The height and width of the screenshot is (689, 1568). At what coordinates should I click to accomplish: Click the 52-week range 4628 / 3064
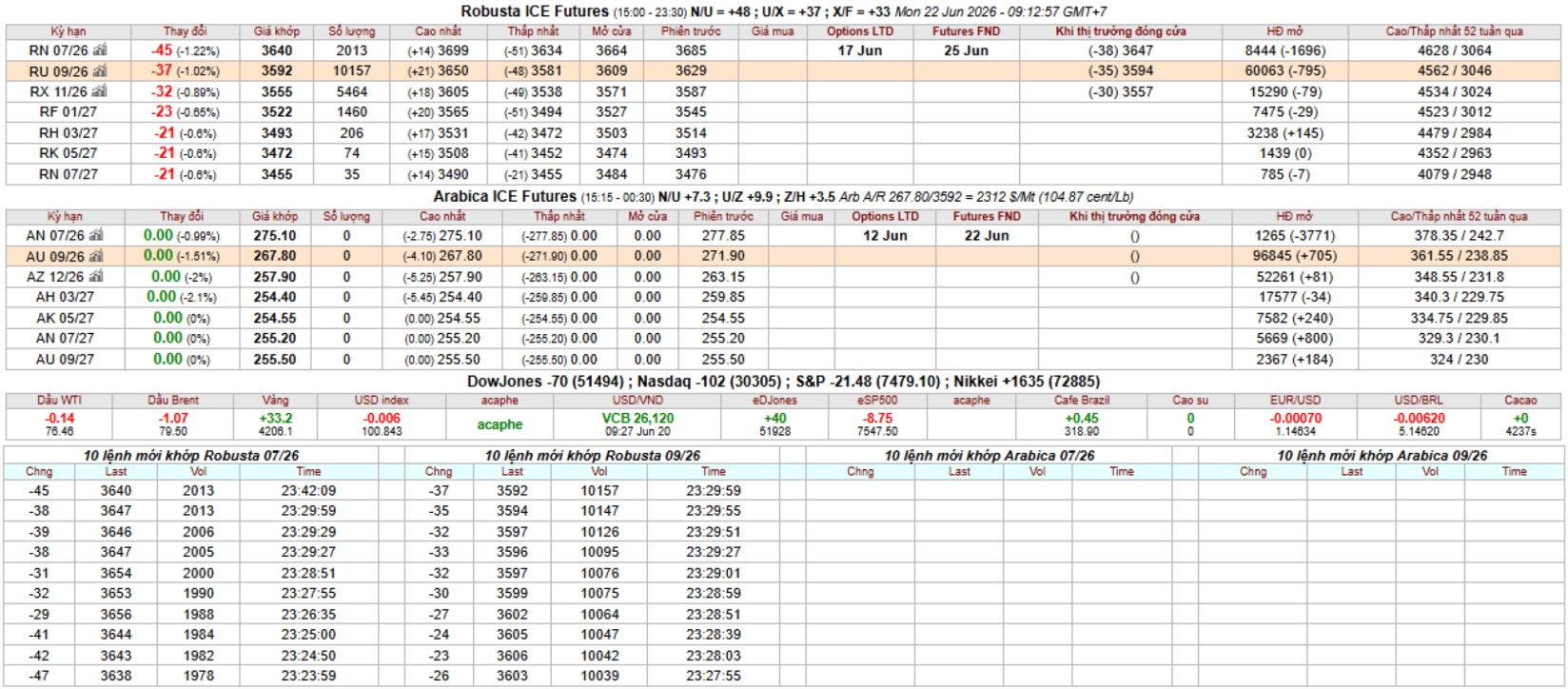(x=1455, y=50)
